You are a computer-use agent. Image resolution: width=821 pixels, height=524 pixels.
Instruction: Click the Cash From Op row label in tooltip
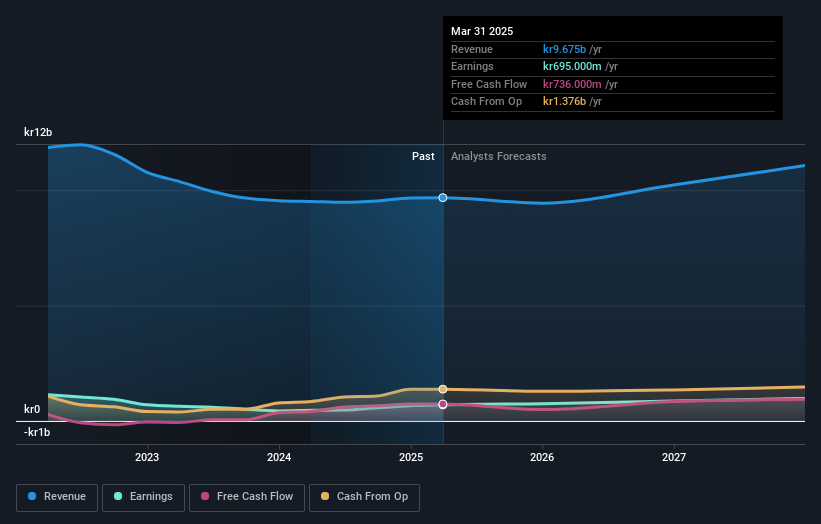pyautogui.click(x=486, y=102)
